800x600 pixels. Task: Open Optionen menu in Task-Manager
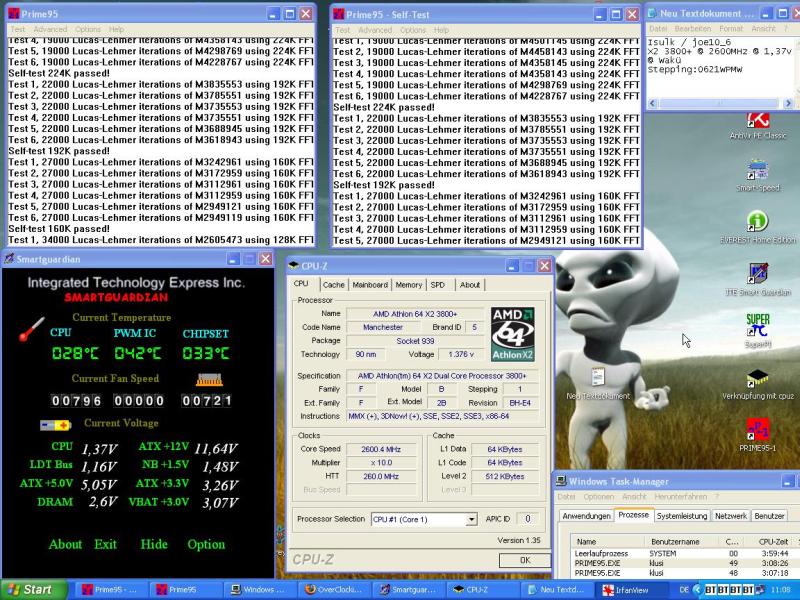point(598,496)
